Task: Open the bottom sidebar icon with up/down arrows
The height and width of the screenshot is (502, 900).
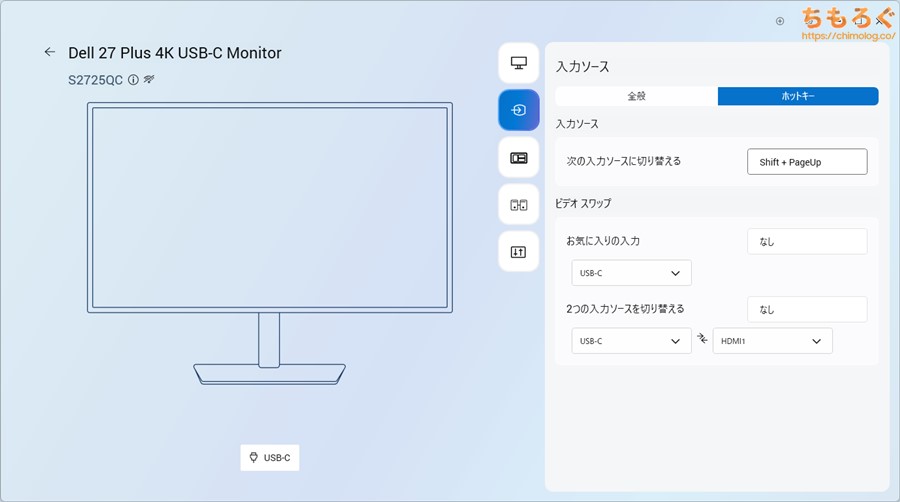Action: (x=518, y=252)
